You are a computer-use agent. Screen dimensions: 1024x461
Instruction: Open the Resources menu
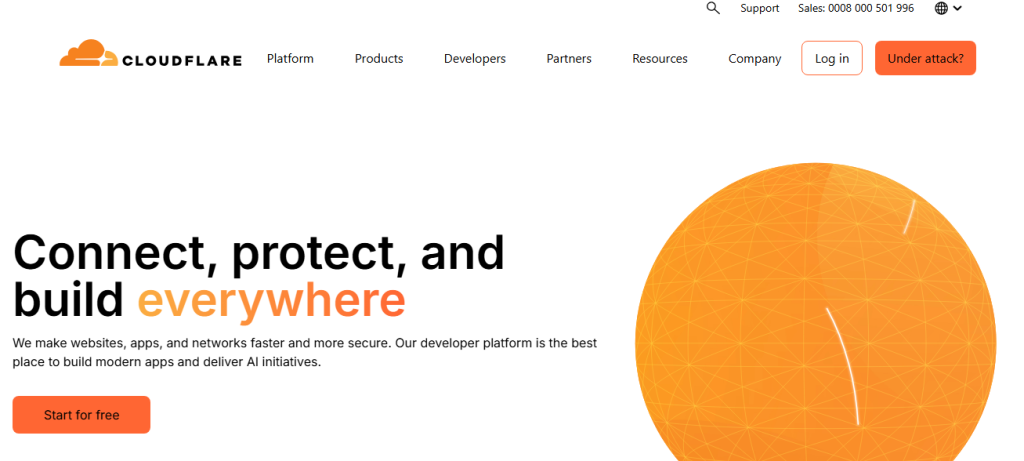(x=660, y=59)
